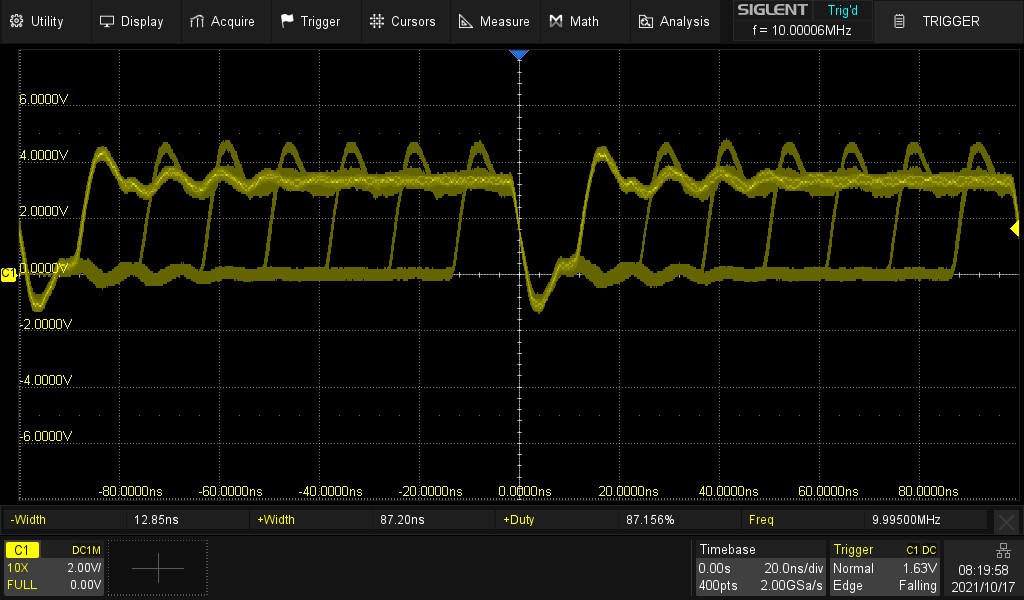Click the network status icon near the clock

(1003, 549)
